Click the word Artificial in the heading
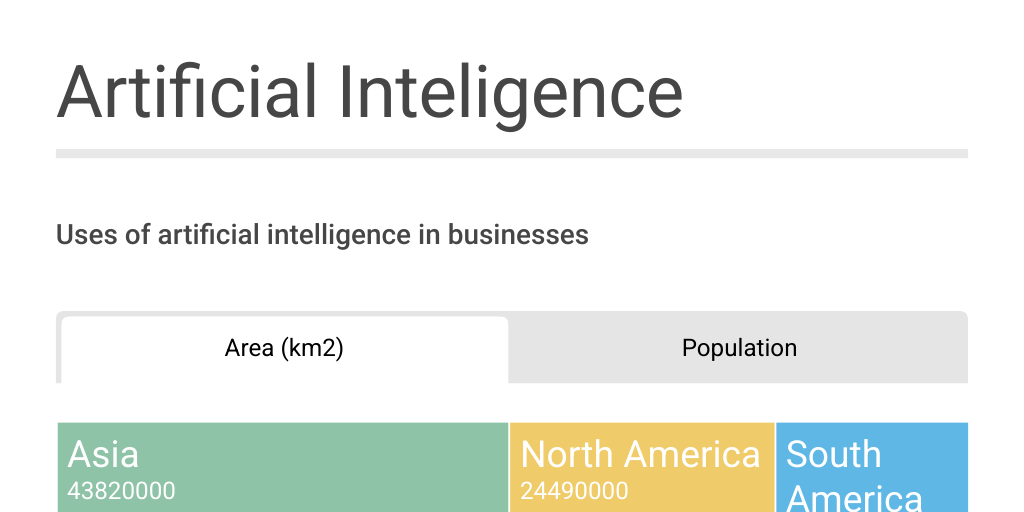Image resolution: width=1024 pixels, height=512 pixels. (x=187, y=93)
